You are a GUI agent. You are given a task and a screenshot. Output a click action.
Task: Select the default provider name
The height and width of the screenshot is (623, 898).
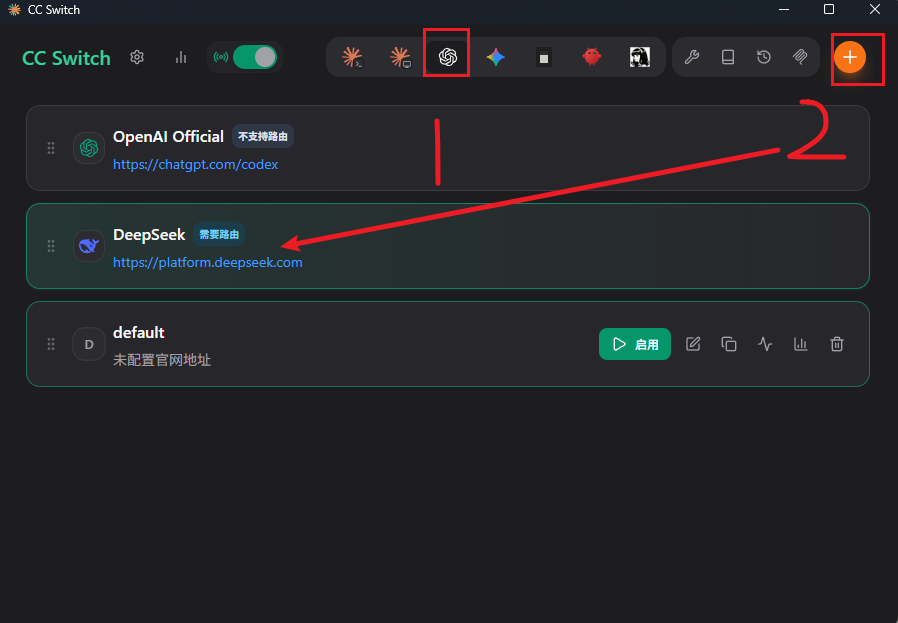click(x=139, y=333)
